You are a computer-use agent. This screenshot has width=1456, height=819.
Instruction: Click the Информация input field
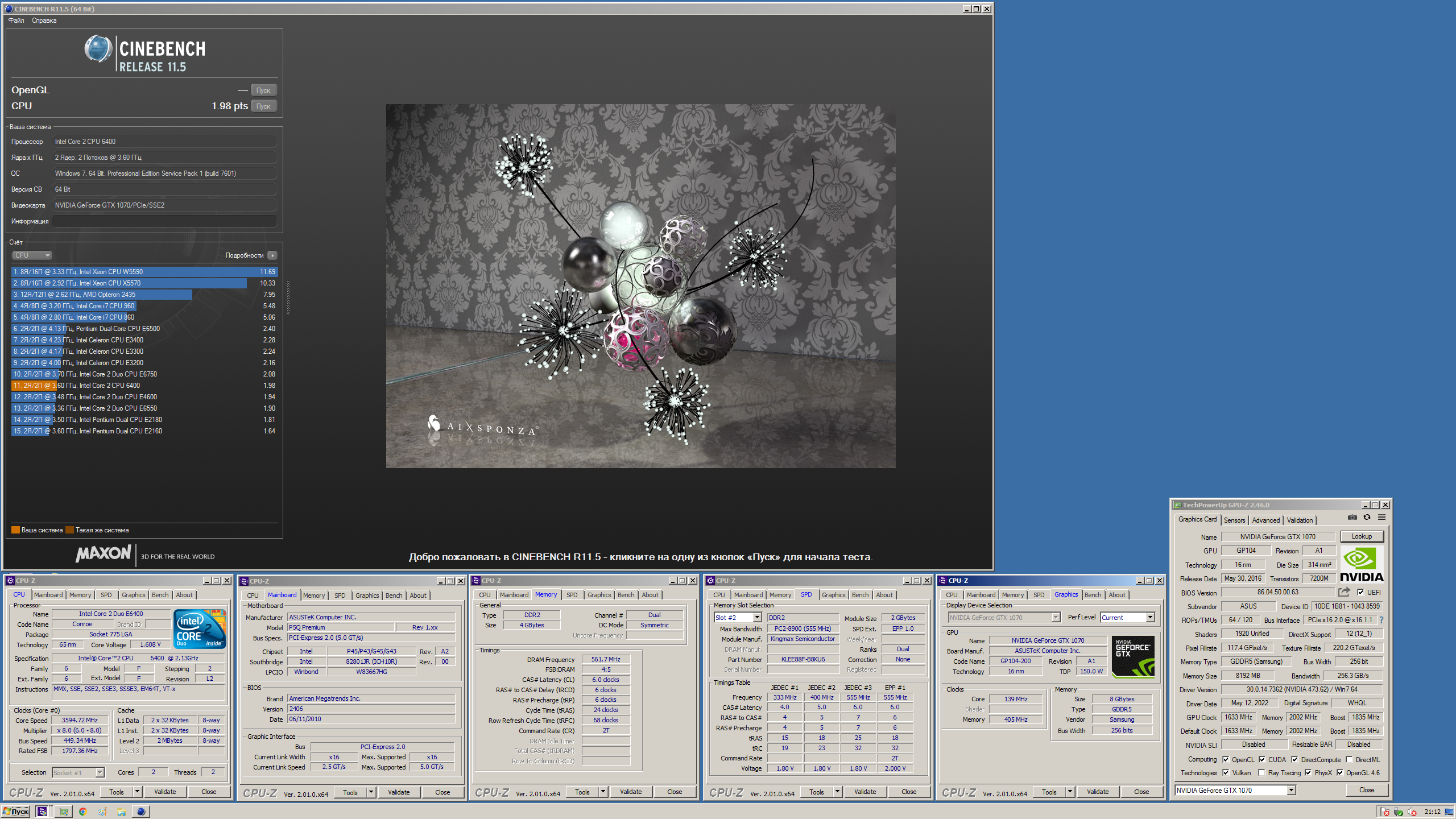pos(165,221)
